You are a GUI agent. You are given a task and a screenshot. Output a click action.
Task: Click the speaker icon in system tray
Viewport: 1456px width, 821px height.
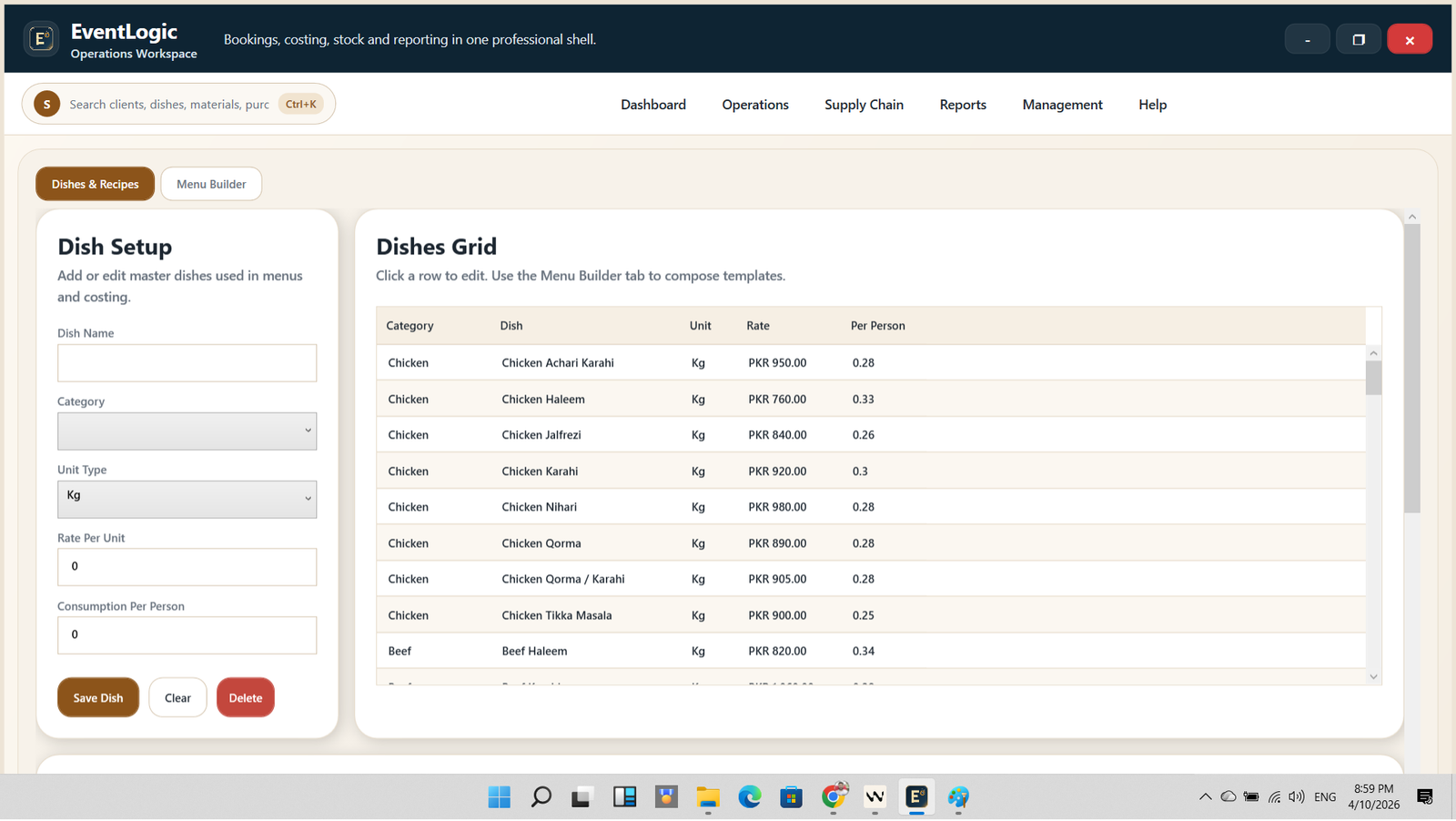[1296, 796]
